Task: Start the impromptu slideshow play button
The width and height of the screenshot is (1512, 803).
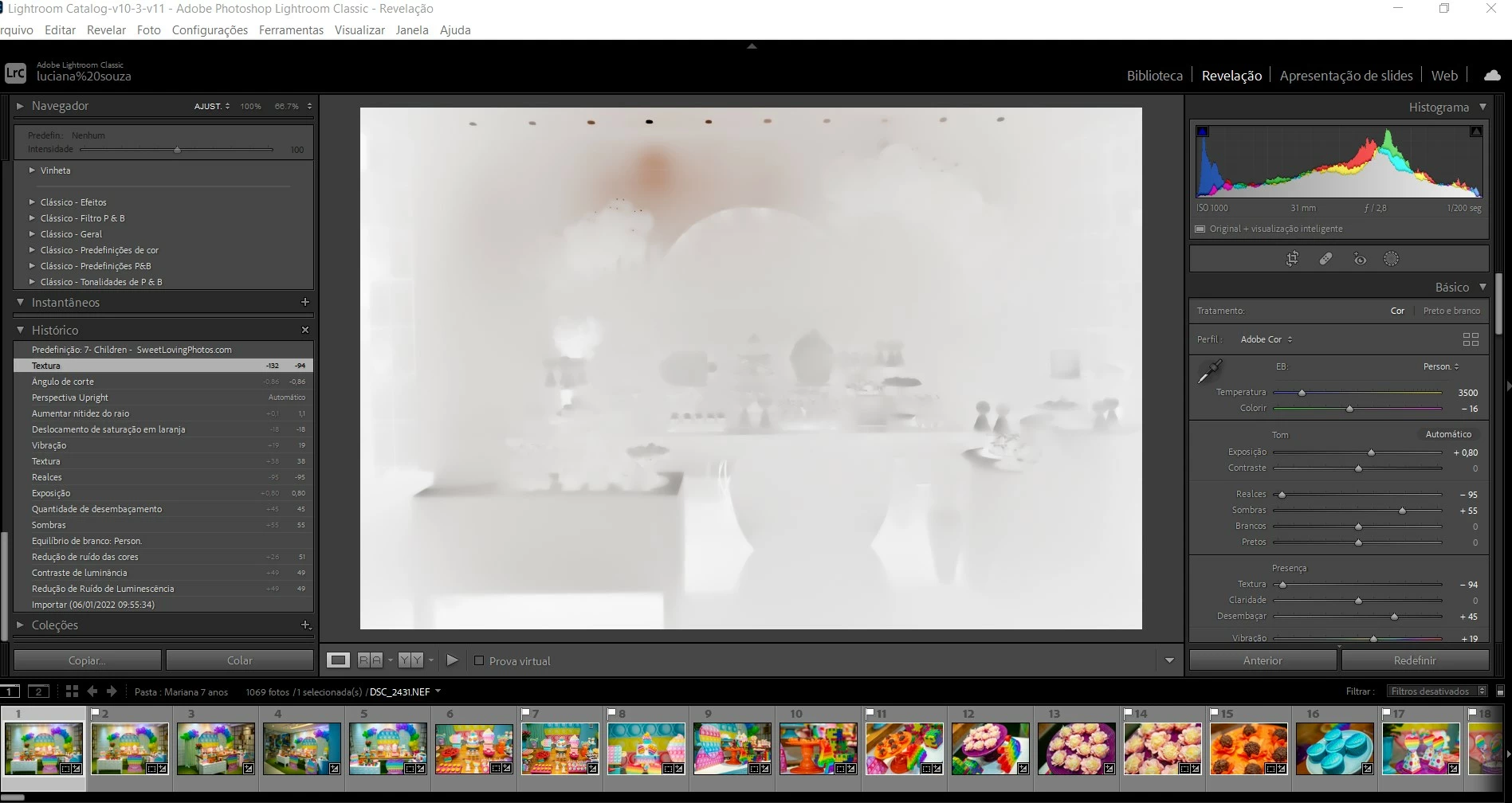Action: tap(452, 660)
